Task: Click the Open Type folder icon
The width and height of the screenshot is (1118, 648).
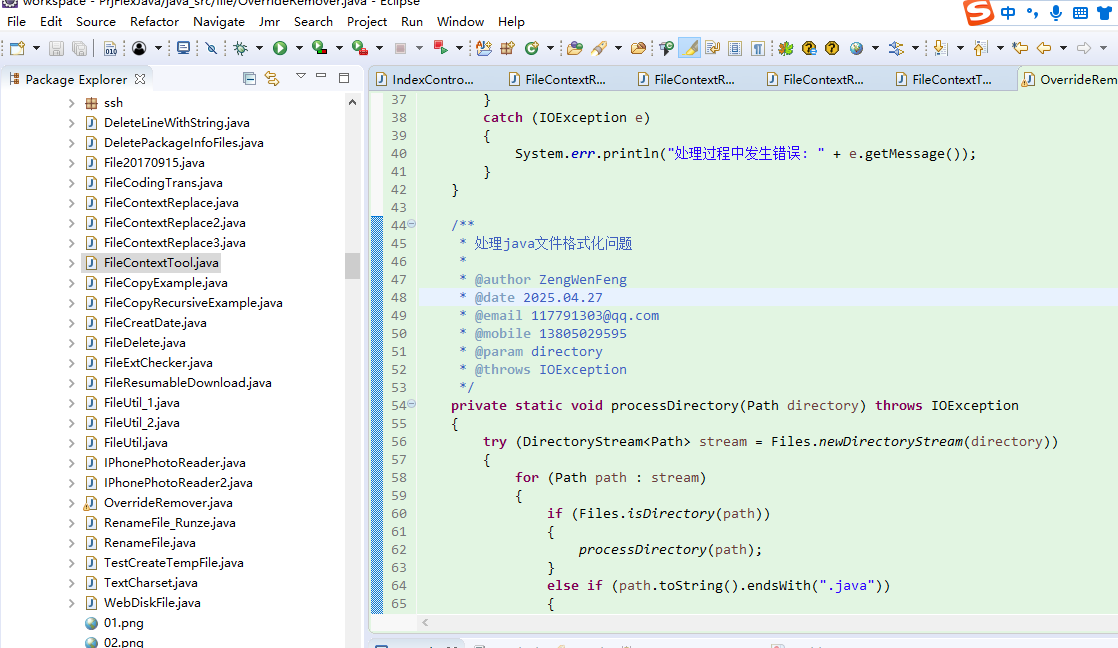Action: tap(575, 48)
